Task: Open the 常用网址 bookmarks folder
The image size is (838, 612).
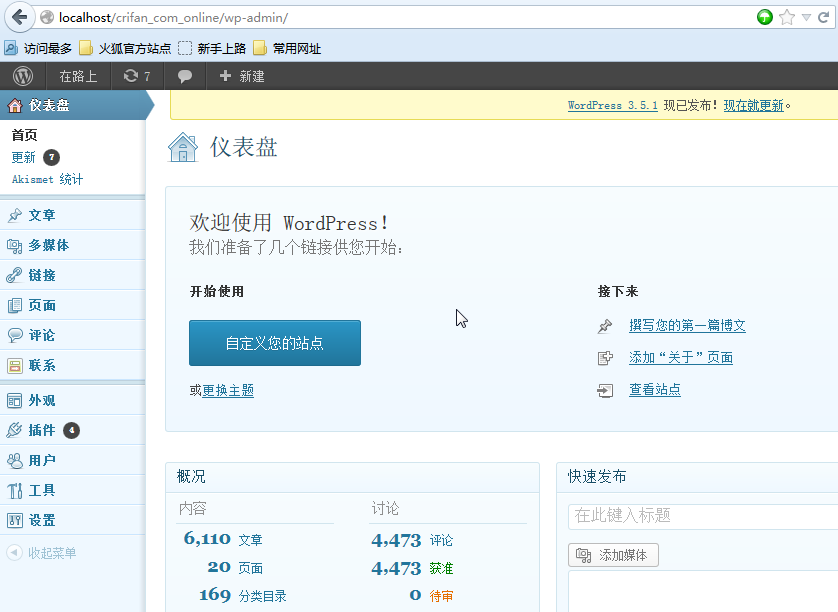Action: [287, 49]
